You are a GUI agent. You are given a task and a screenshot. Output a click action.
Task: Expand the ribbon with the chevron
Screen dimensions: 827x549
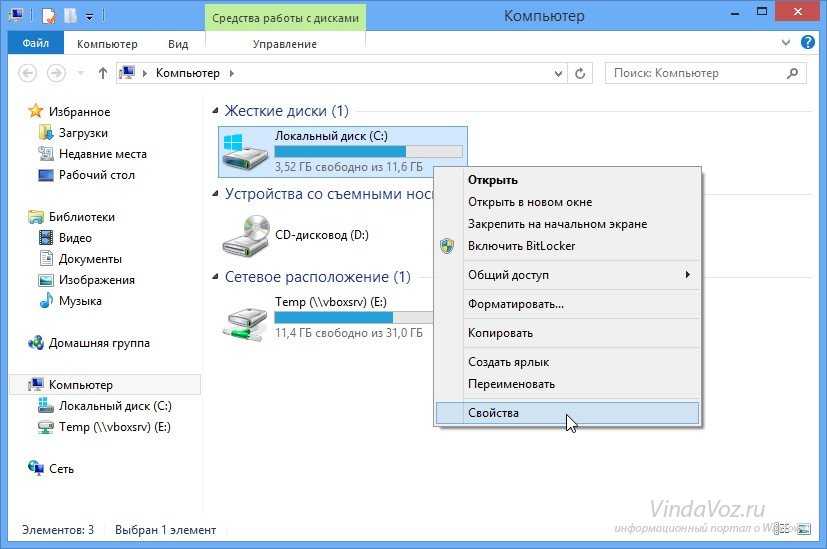786,43
